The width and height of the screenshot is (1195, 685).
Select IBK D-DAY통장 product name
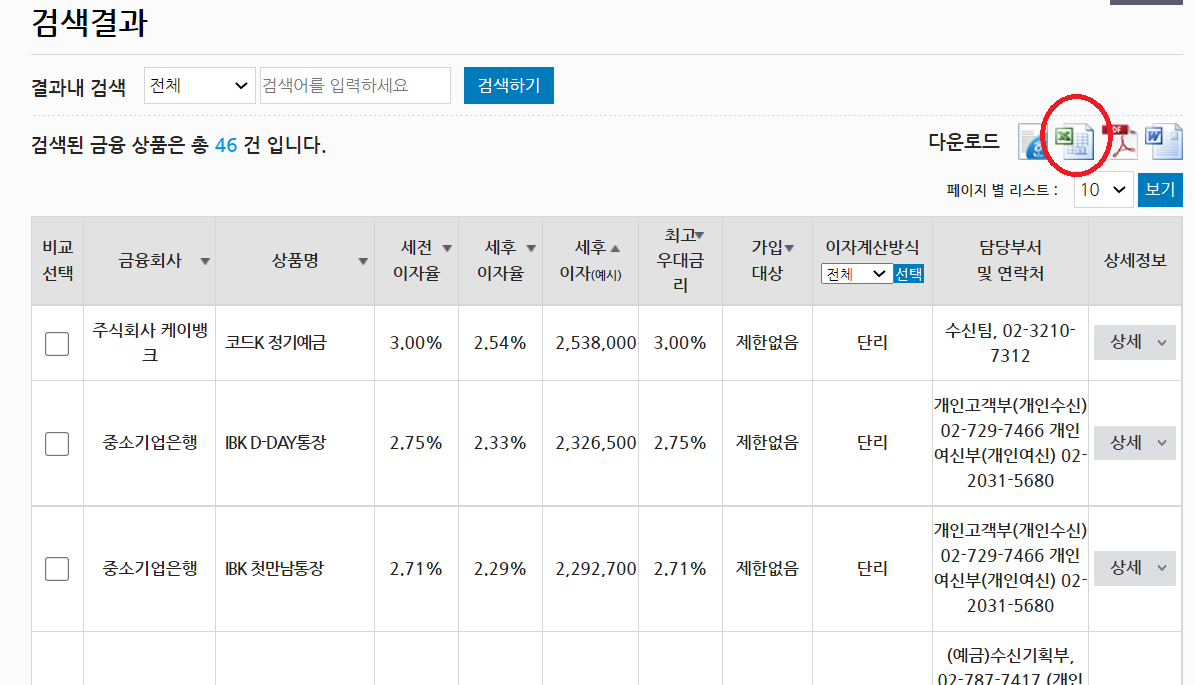coord(275,443)
